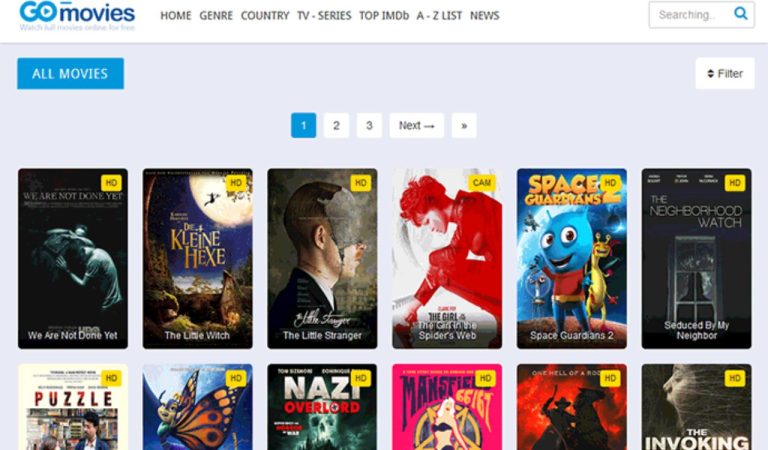Expand the Filter dropdown
The width and height of the screenshot is (768, 450).
coord(725,73)
